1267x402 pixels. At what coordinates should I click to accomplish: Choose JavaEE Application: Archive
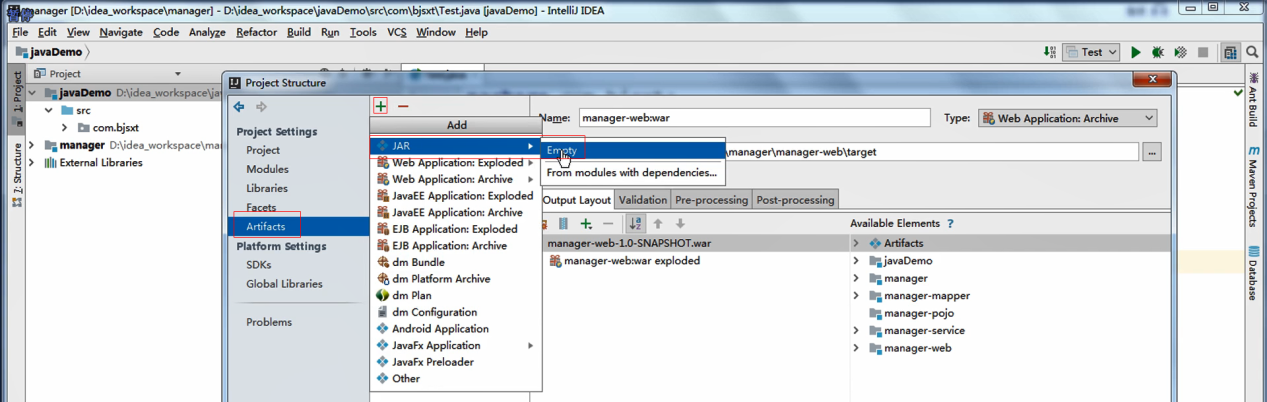tap(456, 212)
